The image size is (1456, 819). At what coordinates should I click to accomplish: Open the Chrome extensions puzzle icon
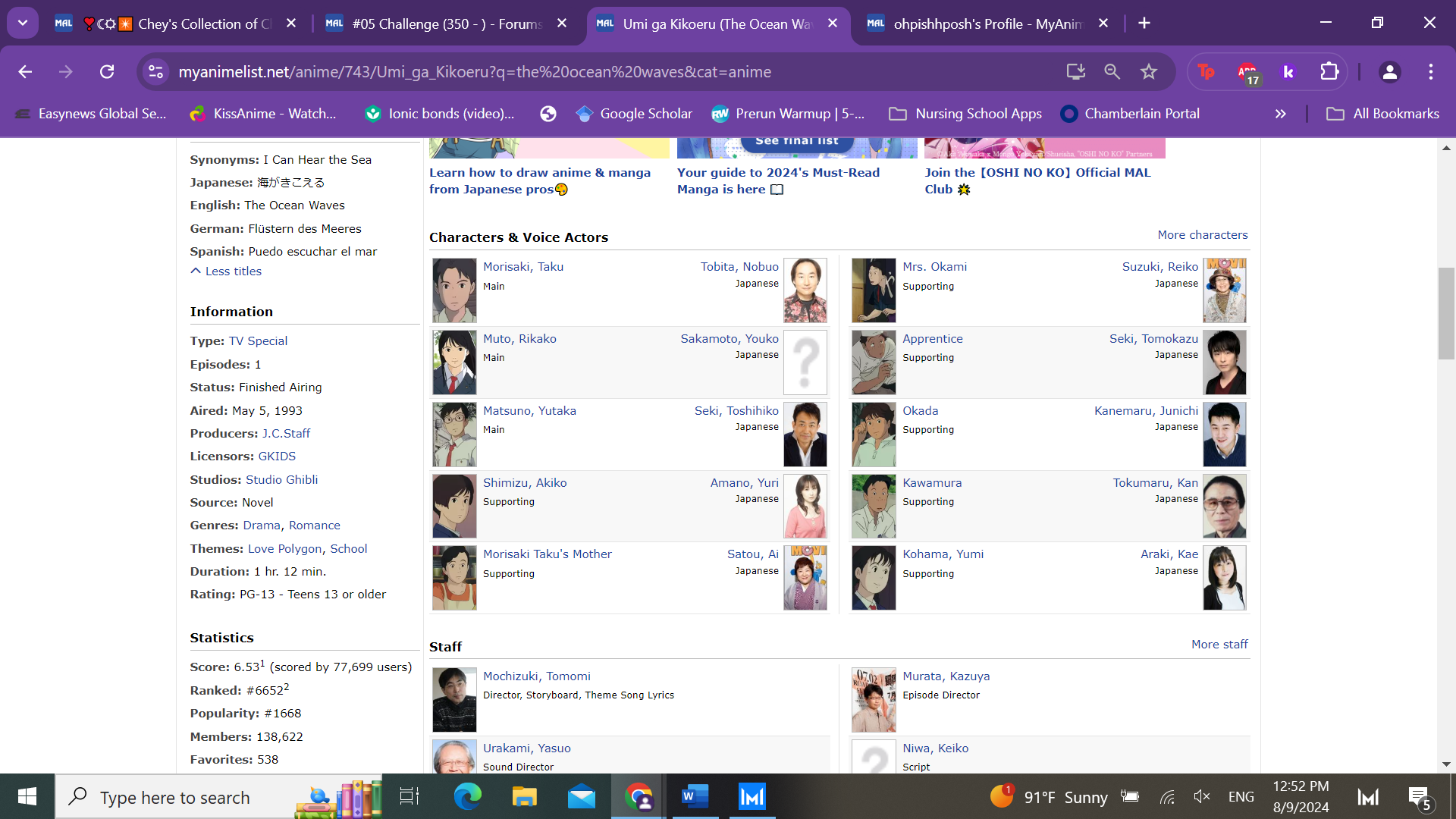[1329, 71]
